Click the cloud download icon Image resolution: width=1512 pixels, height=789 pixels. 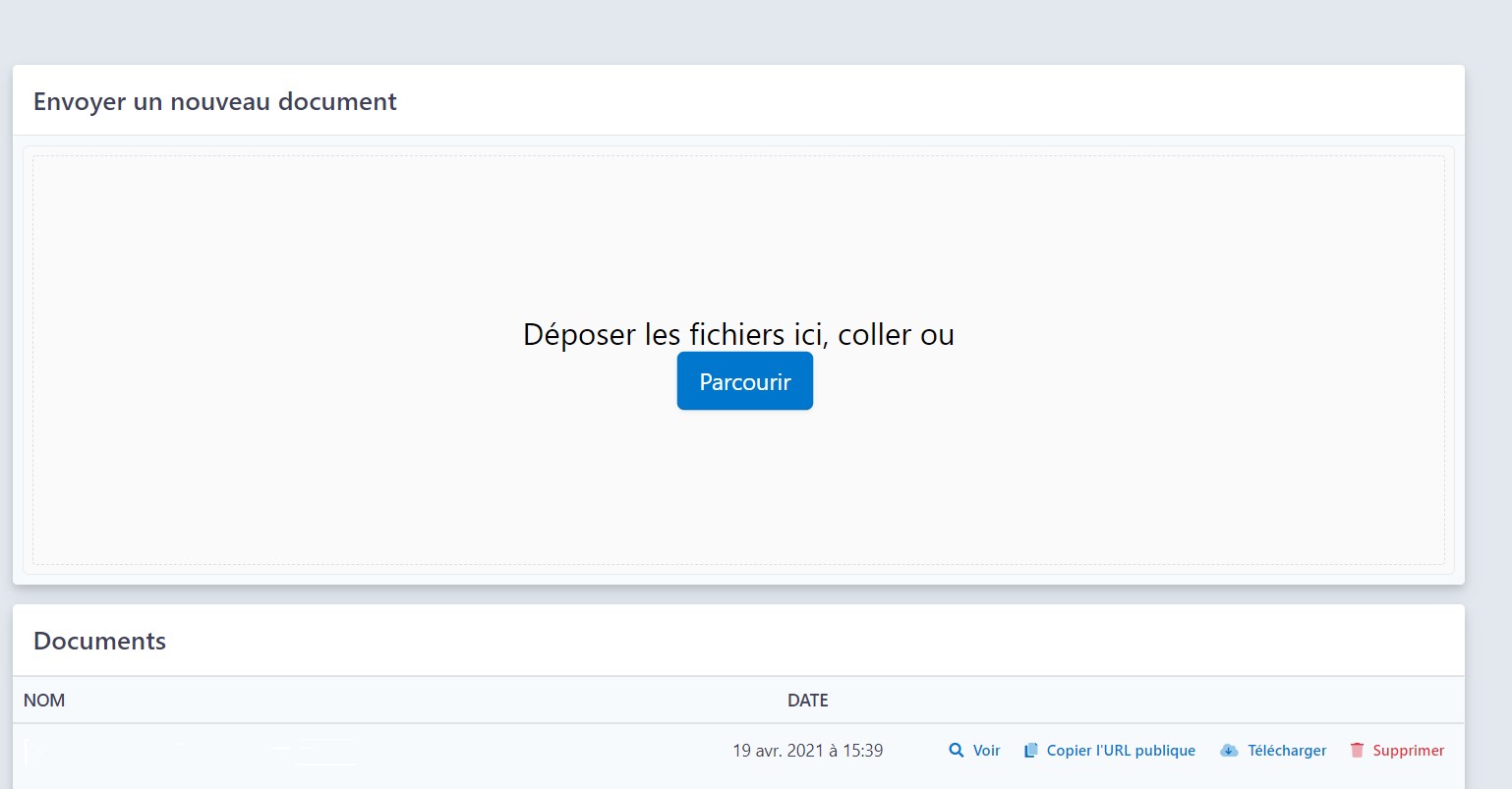point(1229,751)
